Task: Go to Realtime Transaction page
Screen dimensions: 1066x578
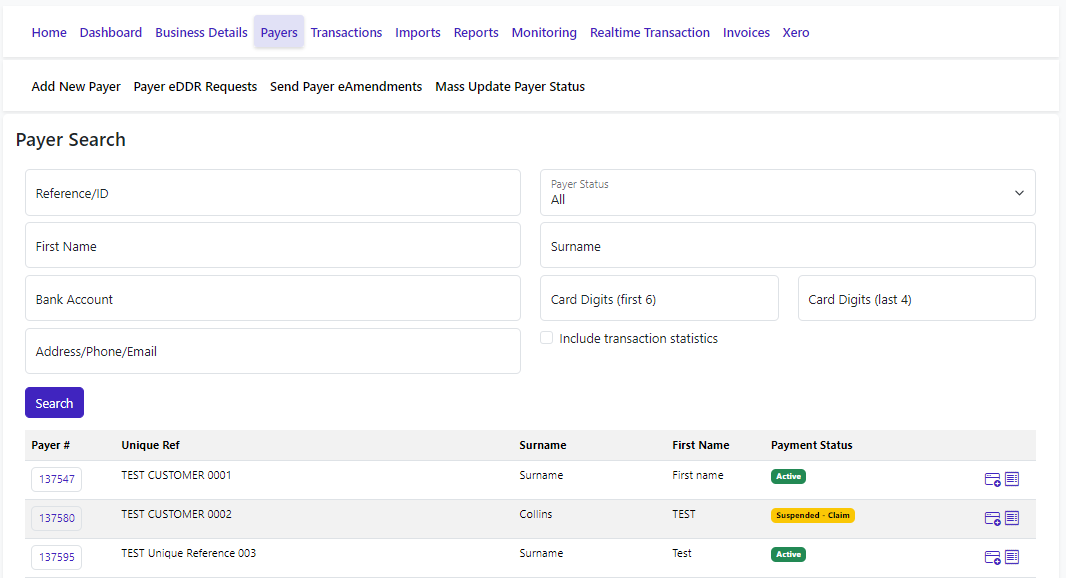Action: [650, 32]
